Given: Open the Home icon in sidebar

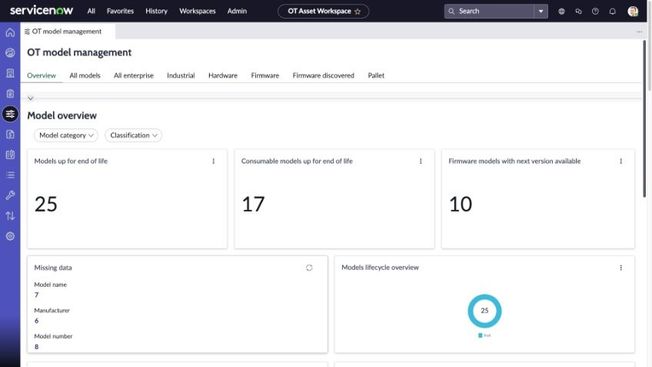Looking at the screenshot, I should pyautogui.click(x=10, y=32).
